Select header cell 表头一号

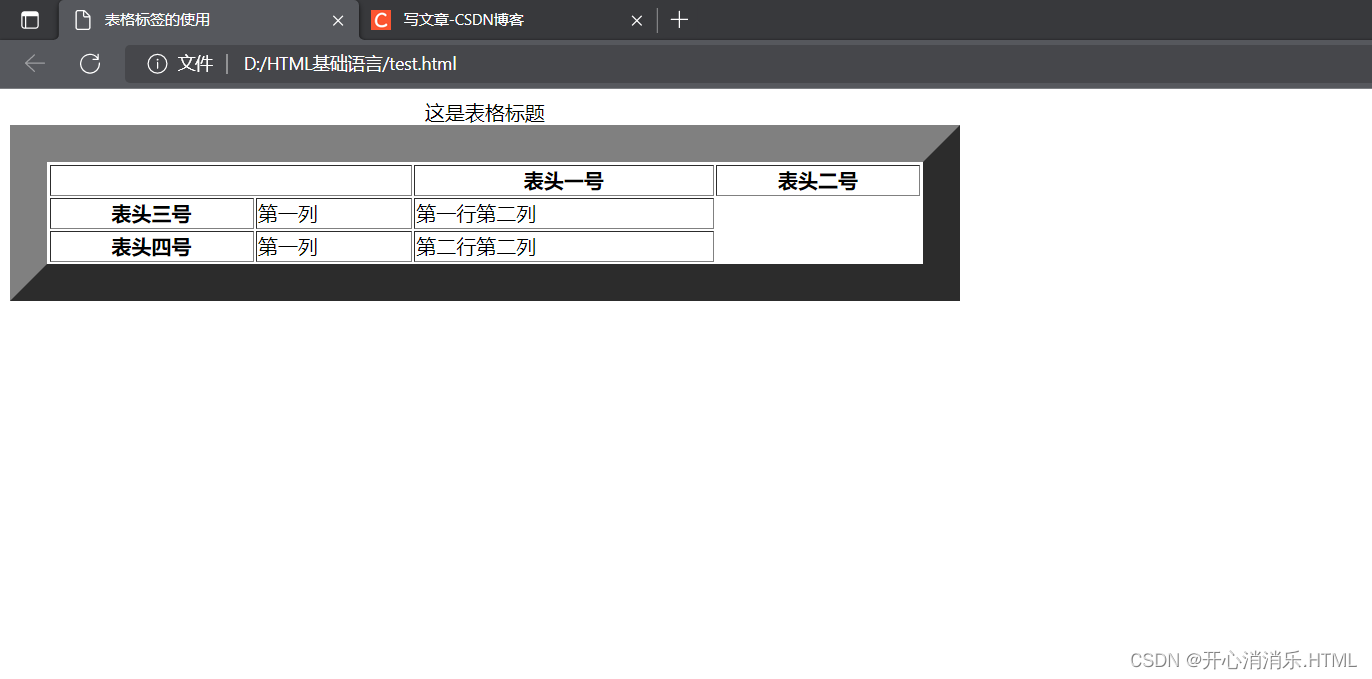point(564,181)
